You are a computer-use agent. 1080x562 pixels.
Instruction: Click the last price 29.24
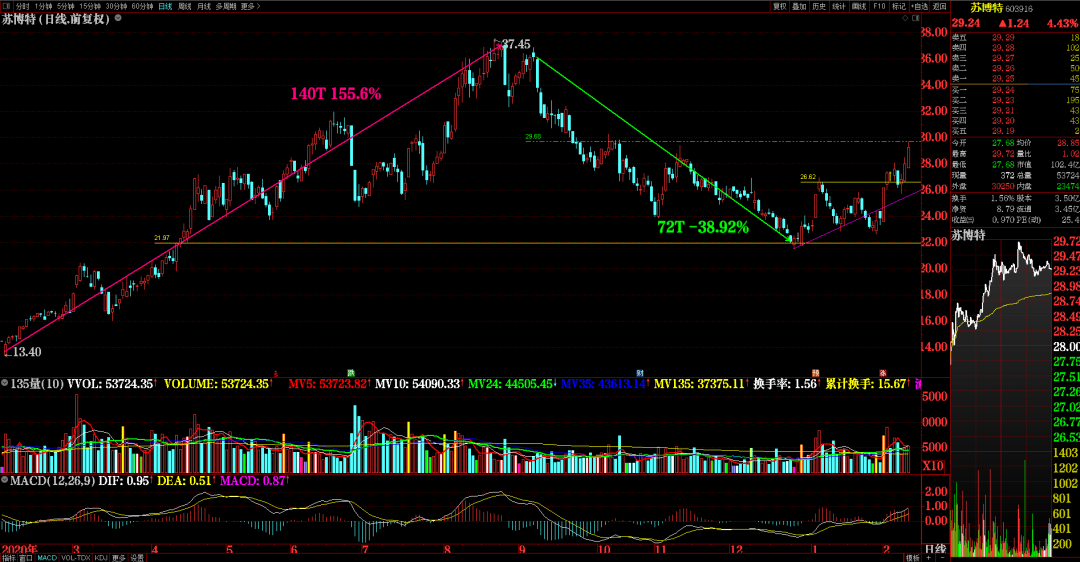(966, 23)
